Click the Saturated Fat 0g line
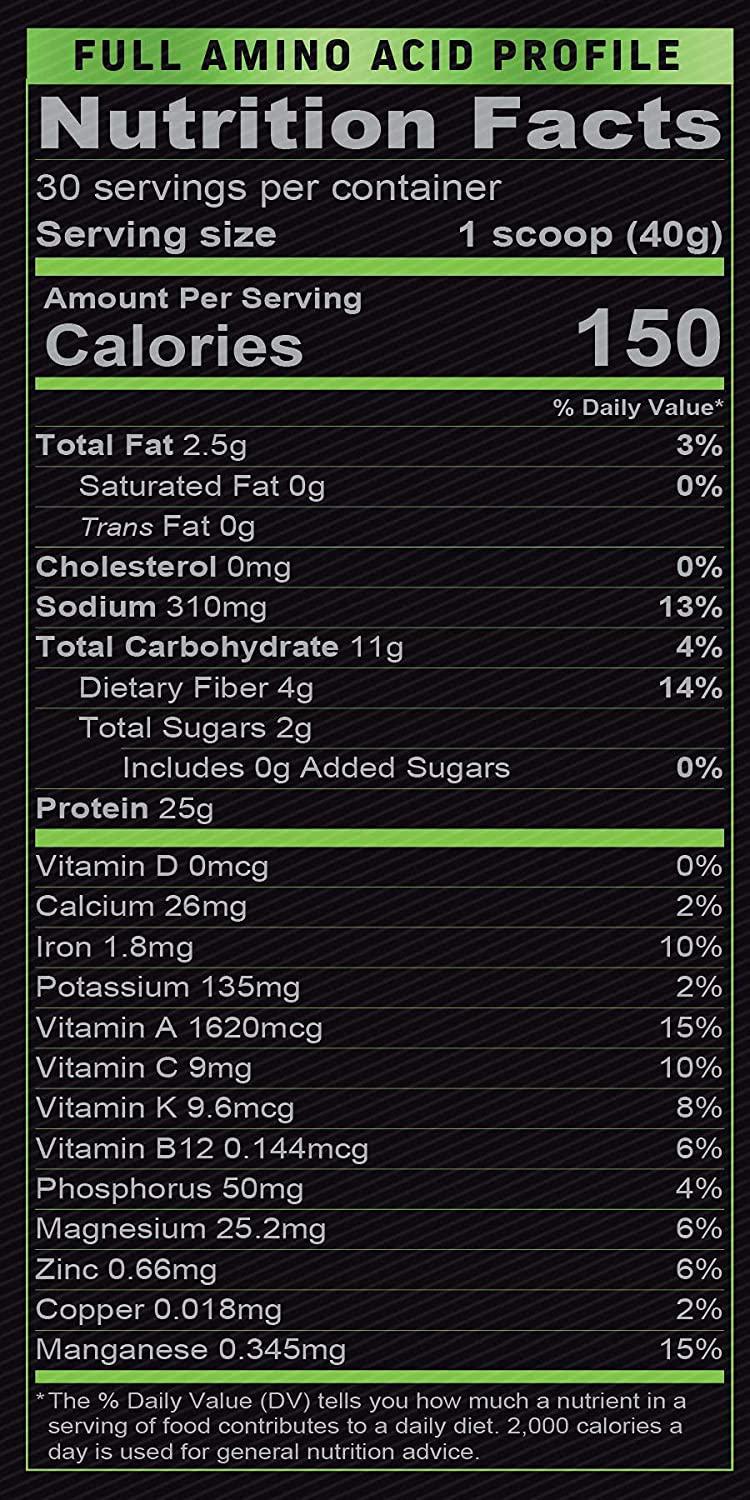This screenshot has width=750, height=1500. pos(202,486)
